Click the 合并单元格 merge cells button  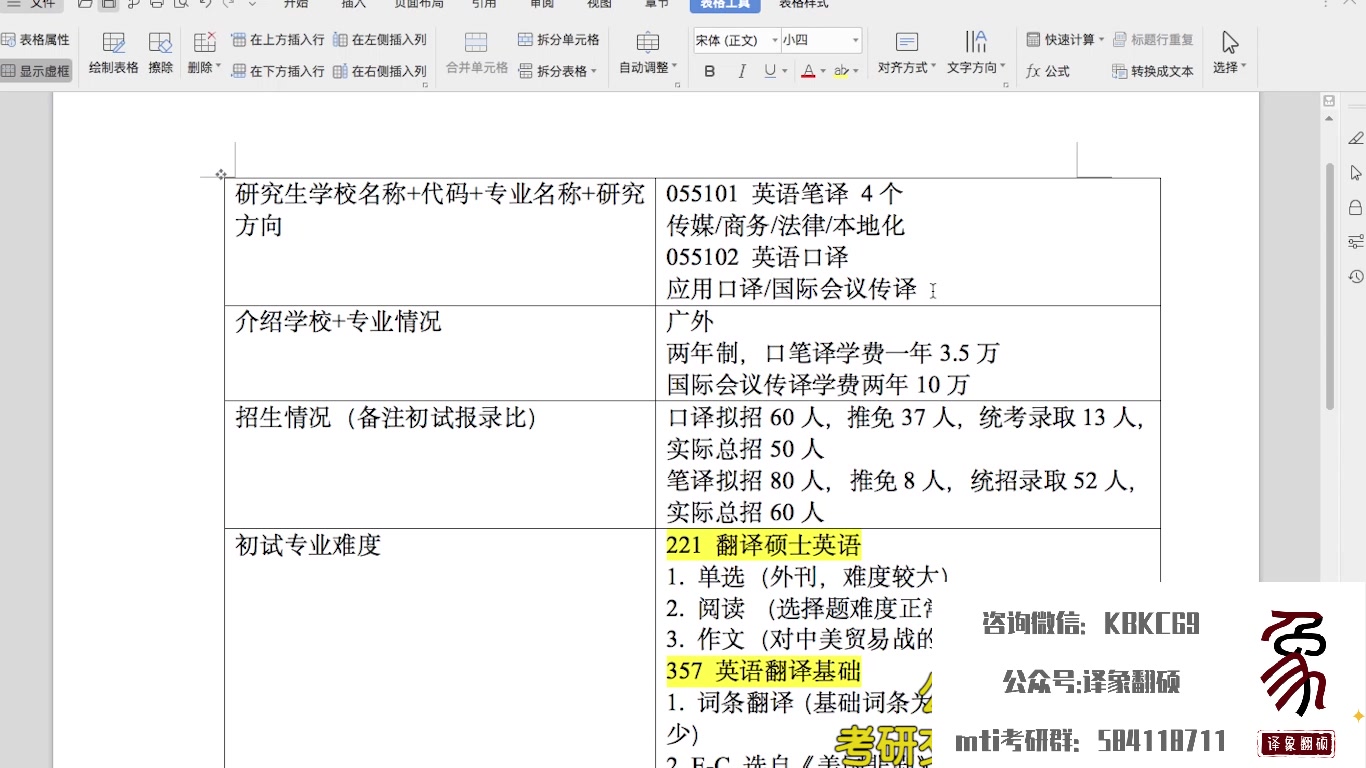(x=476, y=54)
